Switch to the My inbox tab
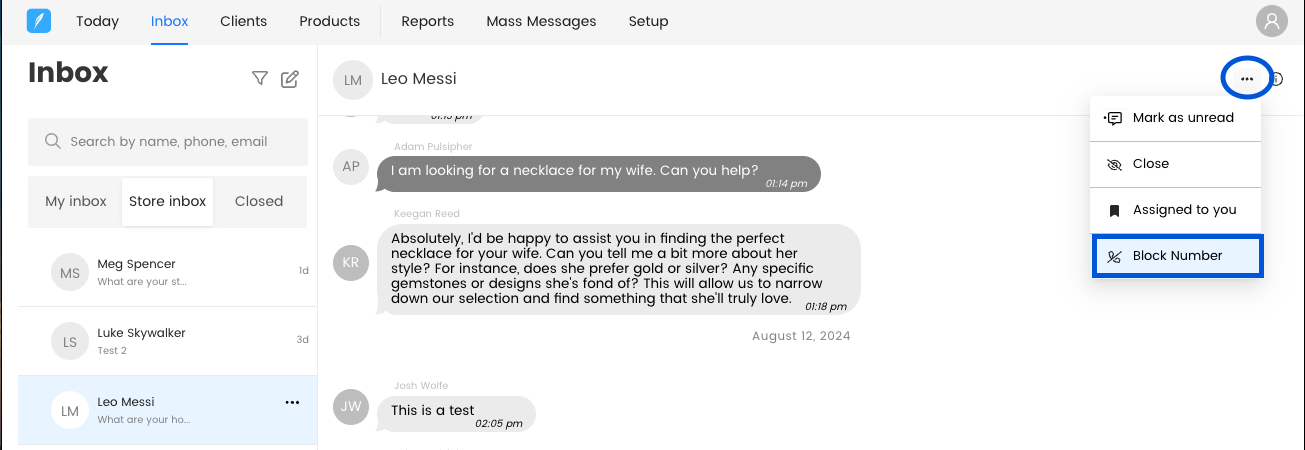Image resolution: width=1305 pixels, height=450 pixels. pos(76,201)
